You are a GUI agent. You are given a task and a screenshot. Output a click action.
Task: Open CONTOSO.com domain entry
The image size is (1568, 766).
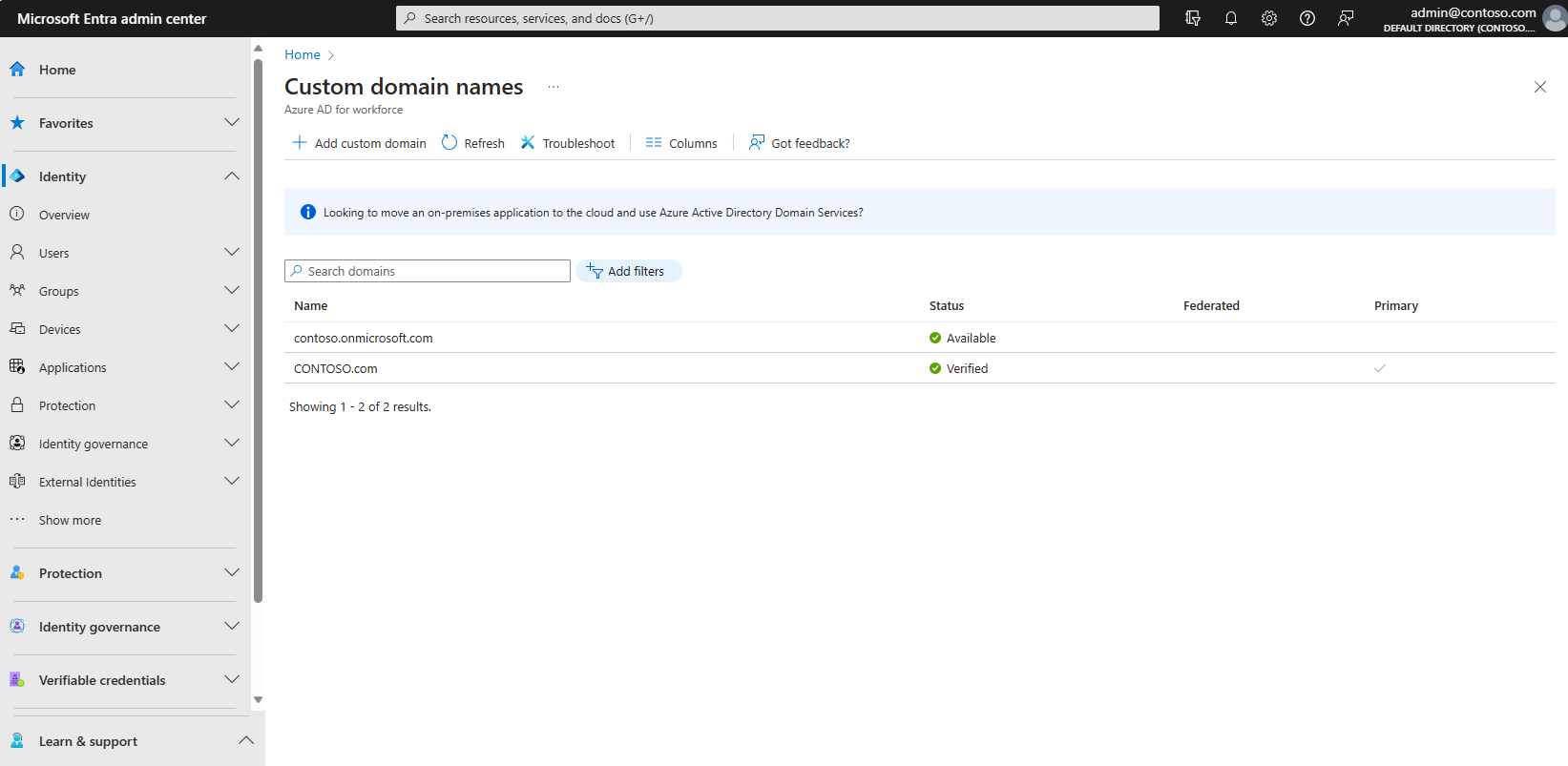click(335, 368)
